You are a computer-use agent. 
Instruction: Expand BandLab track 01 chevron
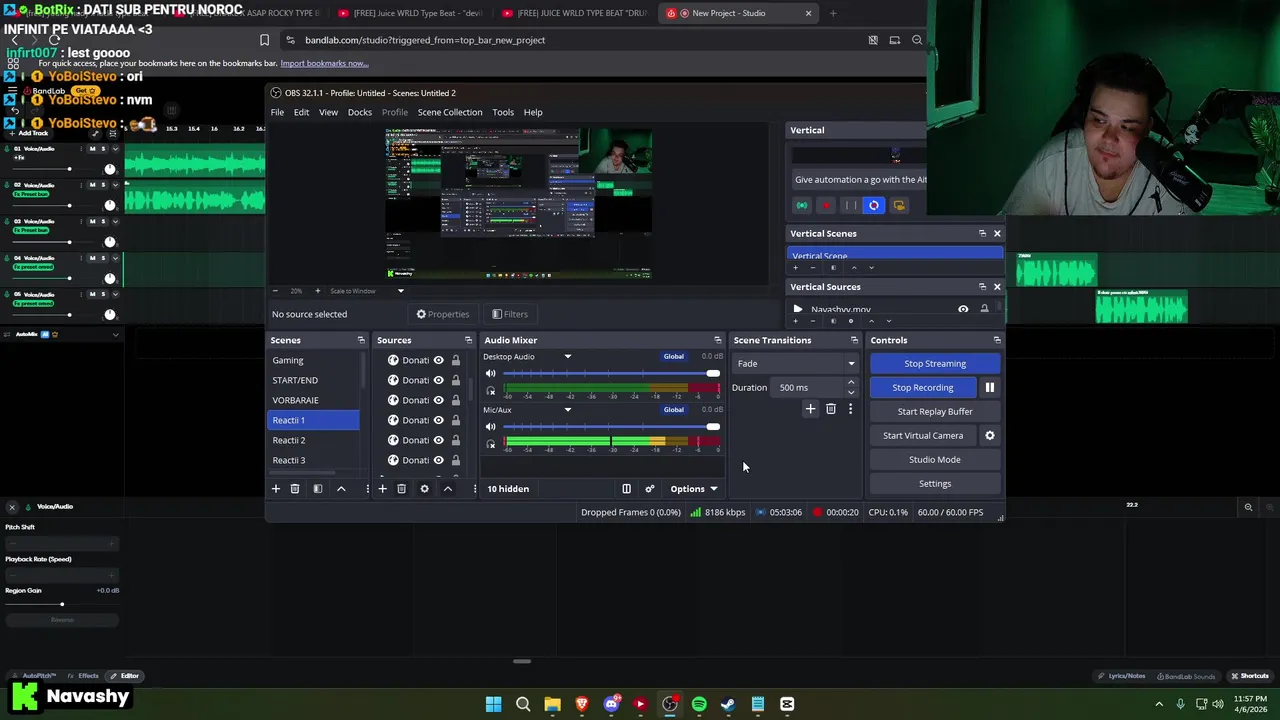tap(115, 148)
